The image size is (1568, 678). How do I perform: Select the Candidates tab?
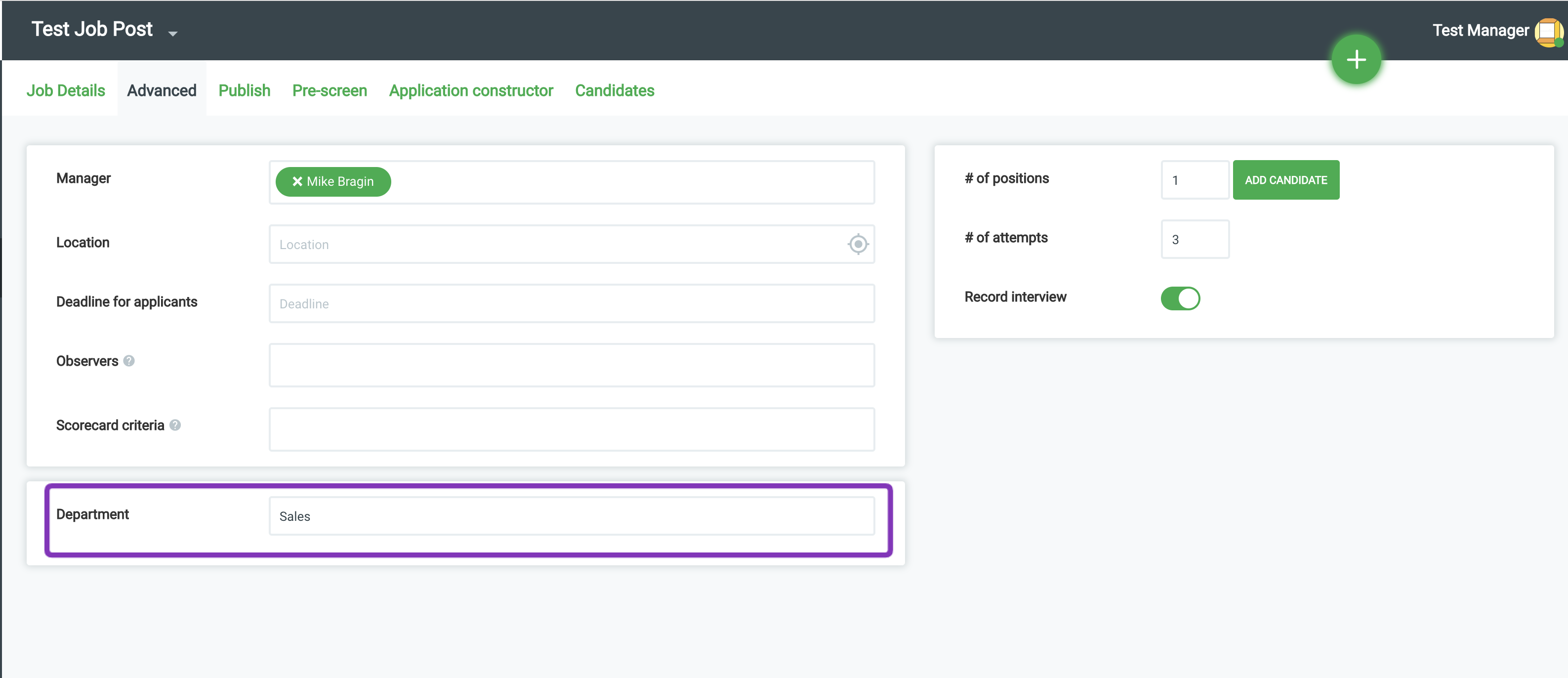[614, 91]
